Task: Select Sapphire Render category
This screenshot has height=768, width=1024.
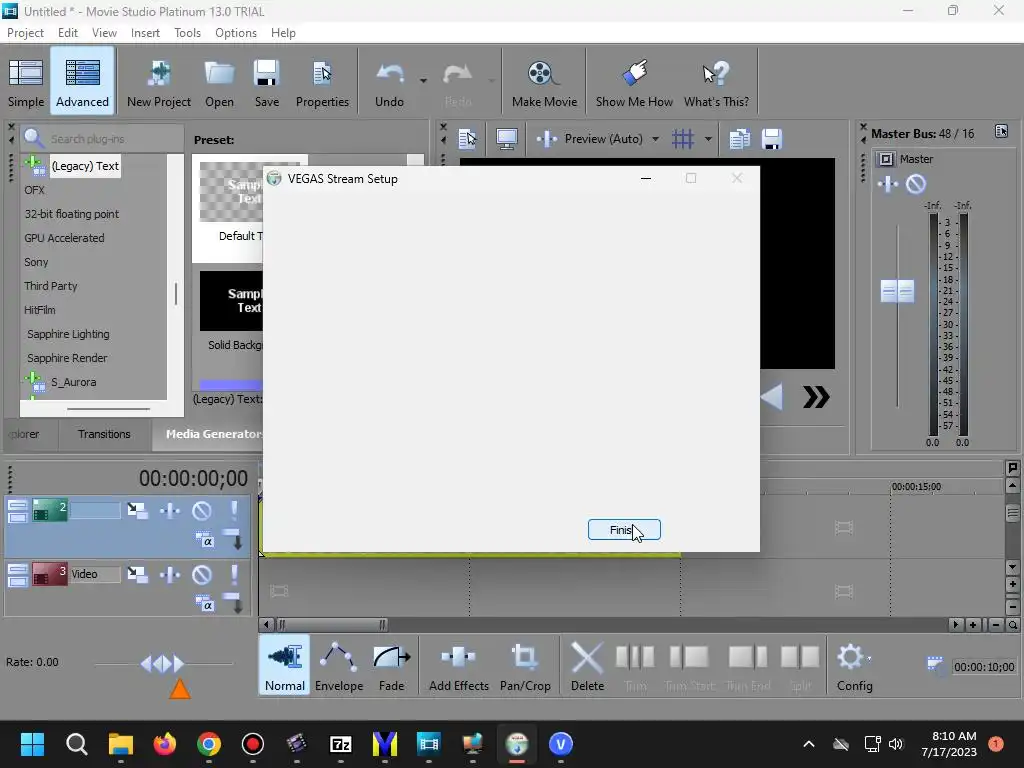Action: click(67, 358)
